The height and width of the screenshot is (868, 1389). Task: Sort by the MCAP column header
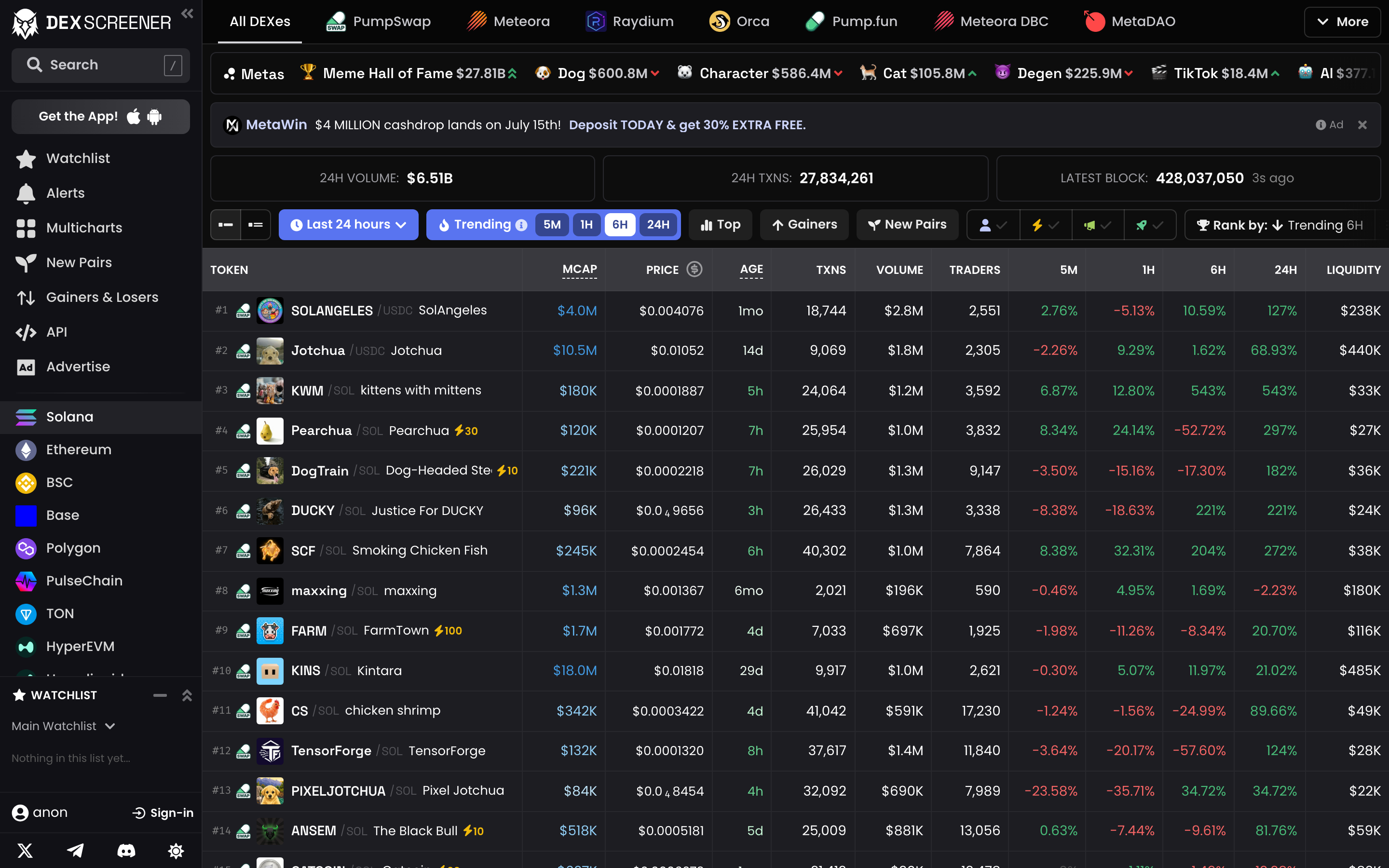coord(580,269)
